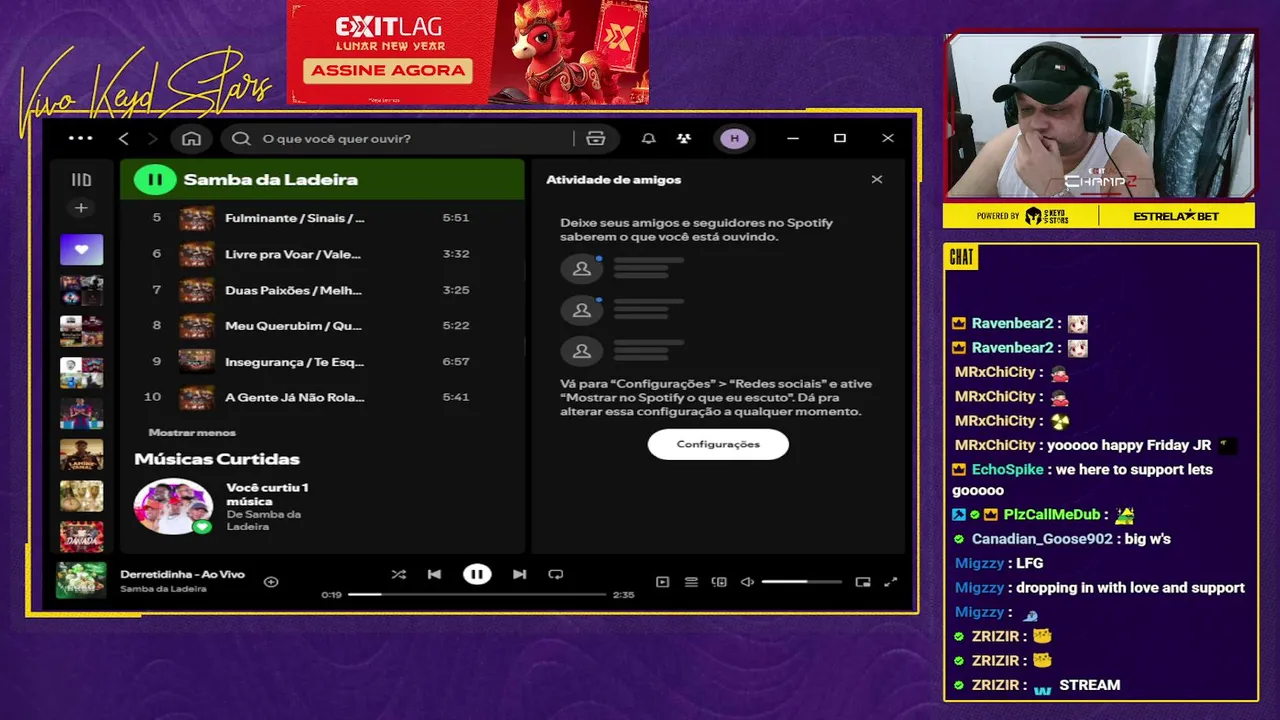This screenshot has width=1280, height=720.
Task: Enter full screen with the expand icon
Action: [x=891, y=582]
